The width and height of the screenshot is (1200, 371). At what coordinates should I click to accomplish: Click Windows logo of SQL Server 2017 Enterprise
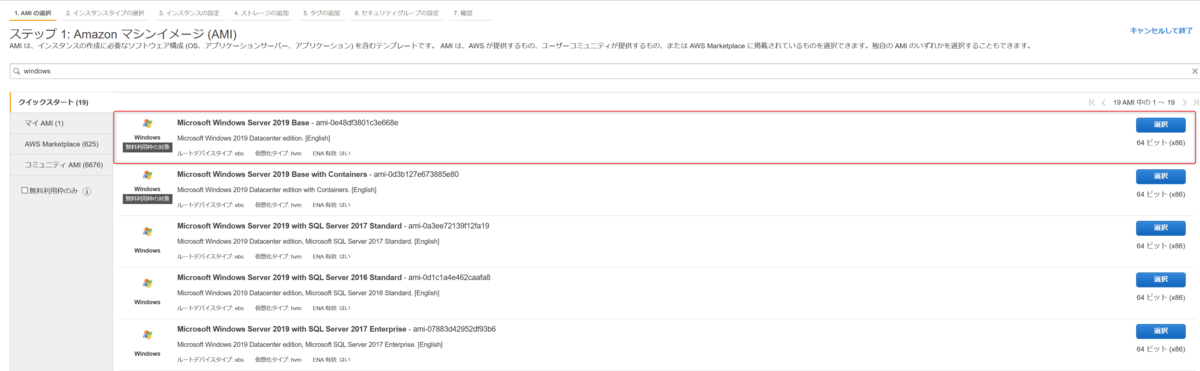point(147,335)
